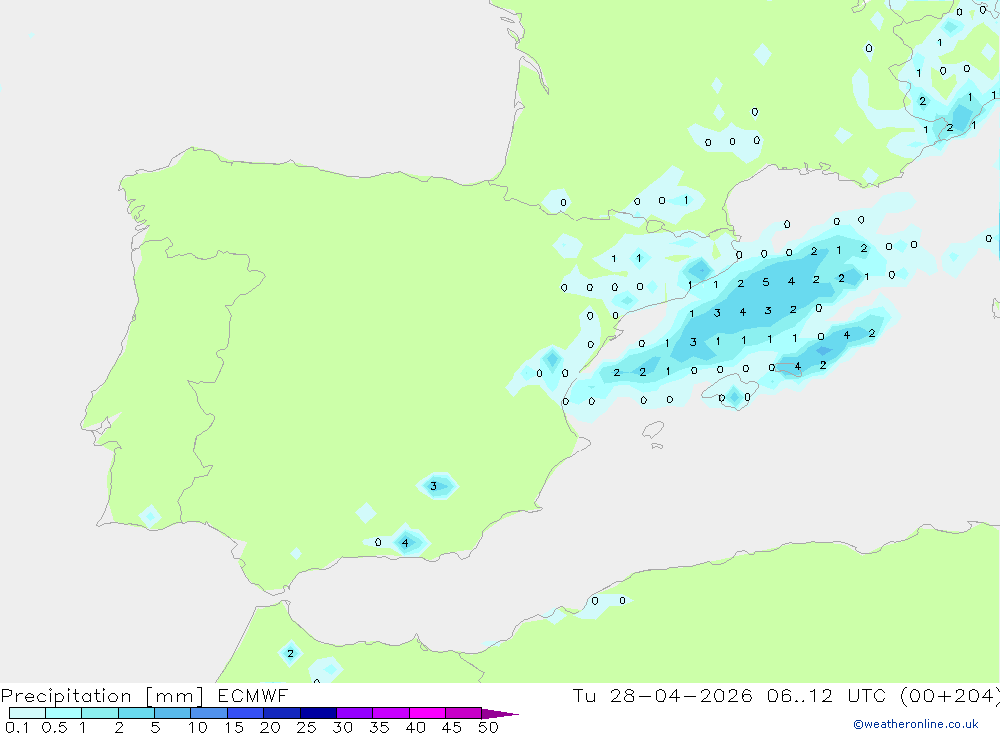The width and height of the screenshot is (1000, 733).
Task: Click the weatheronline.co.uk link
Action: (916, 724)
